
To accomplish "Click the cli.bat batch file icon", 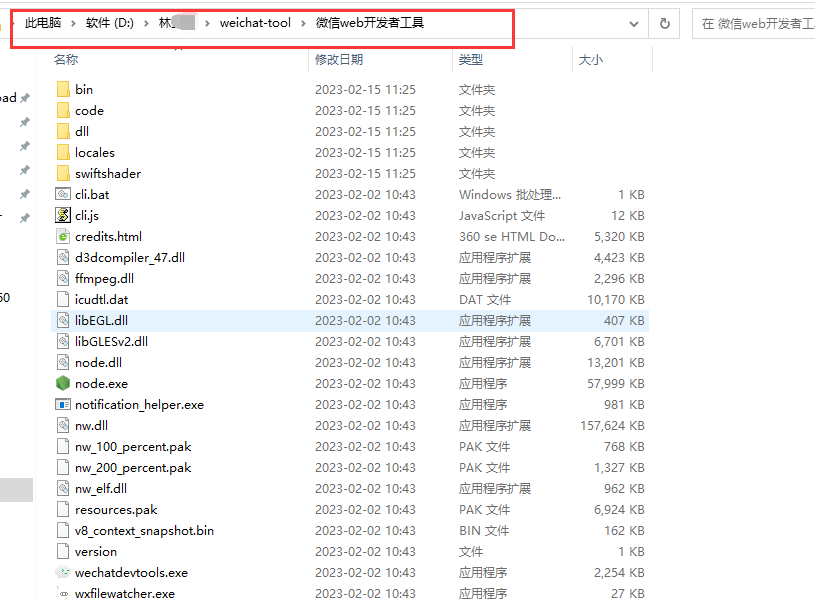I will click(63, 194).
